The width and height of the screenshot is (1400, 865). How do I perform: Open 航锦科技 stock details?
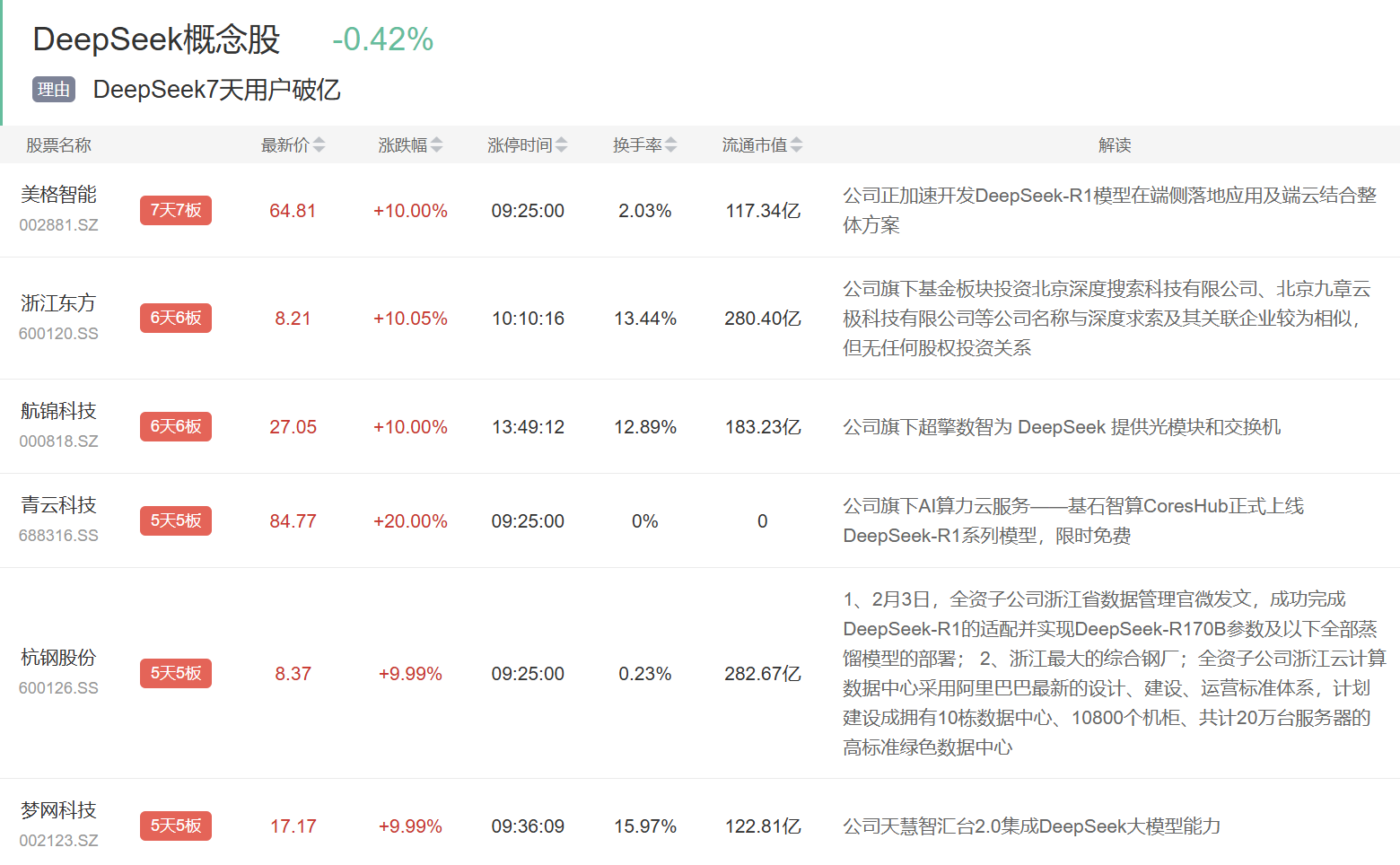[58, 411]
